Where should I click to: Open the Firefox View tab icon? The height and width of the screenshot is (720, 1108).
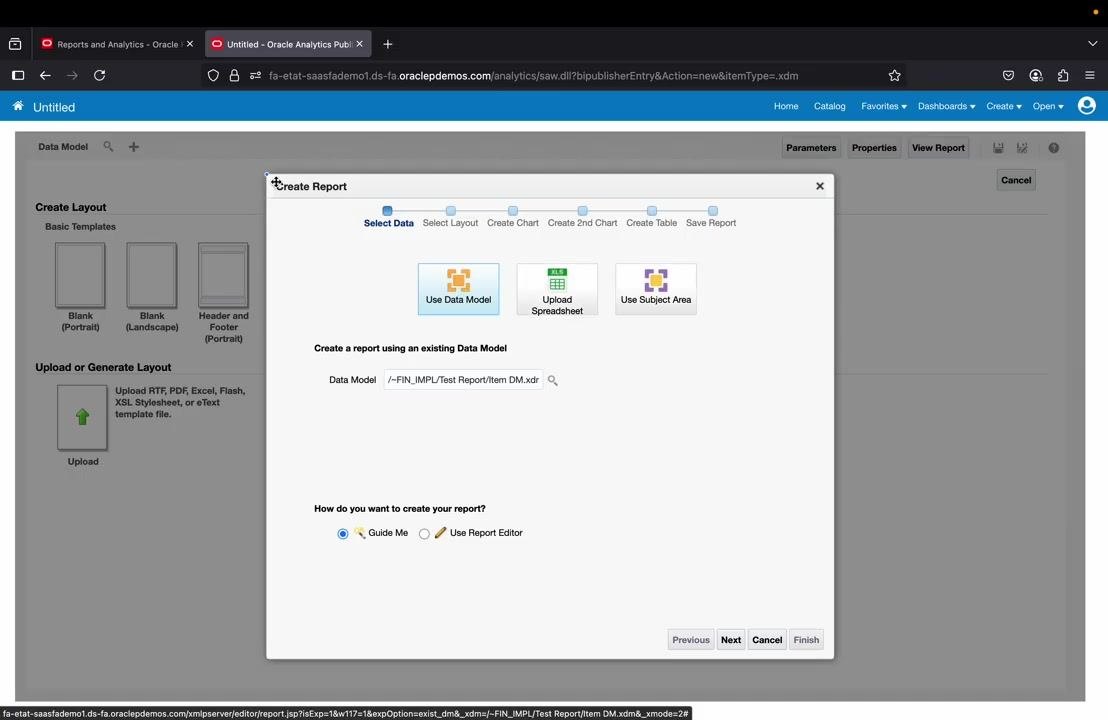[x=15, y=44]
